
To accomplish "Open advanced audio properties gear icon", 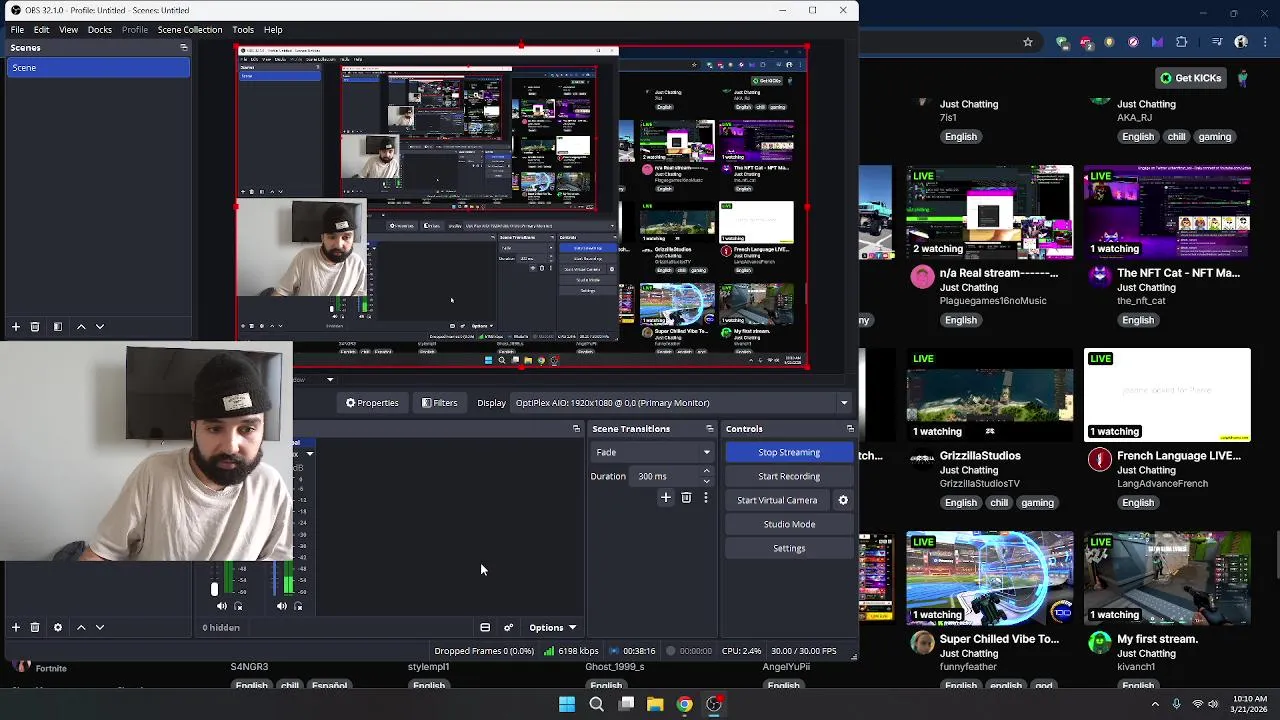I will 508,628.
